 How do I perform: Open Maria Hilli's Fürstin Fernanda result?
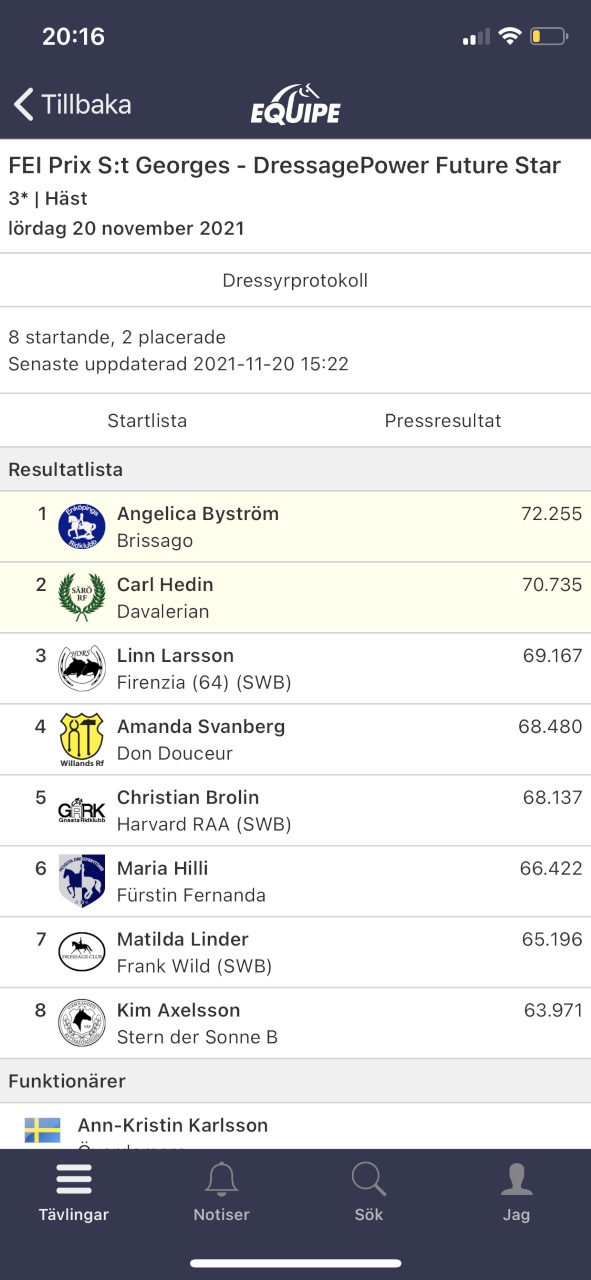click(x=295, y=881)
